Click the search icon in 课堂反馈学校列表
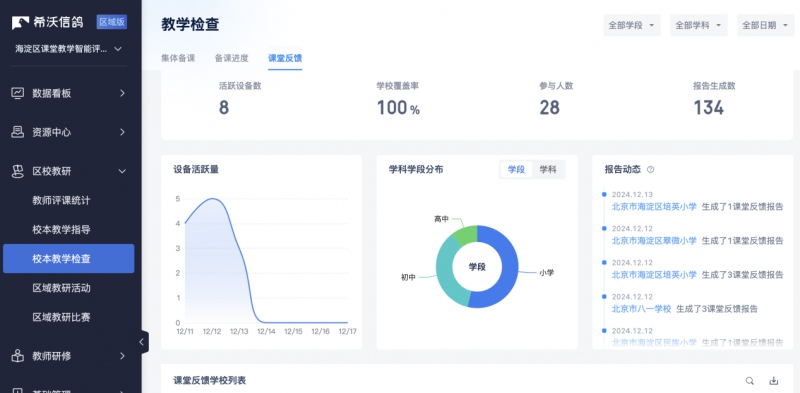The height and width of the screenshot is (393, 800). pyautogui.click(x=749, y=381)
